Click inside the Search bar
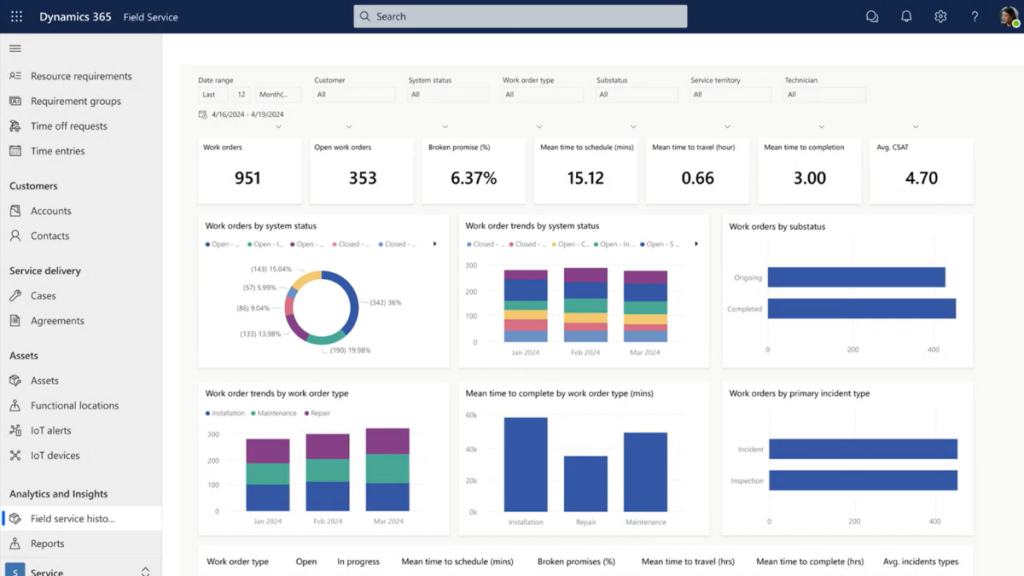Viewport: 1024px width, 576px height. coord(519,16)
